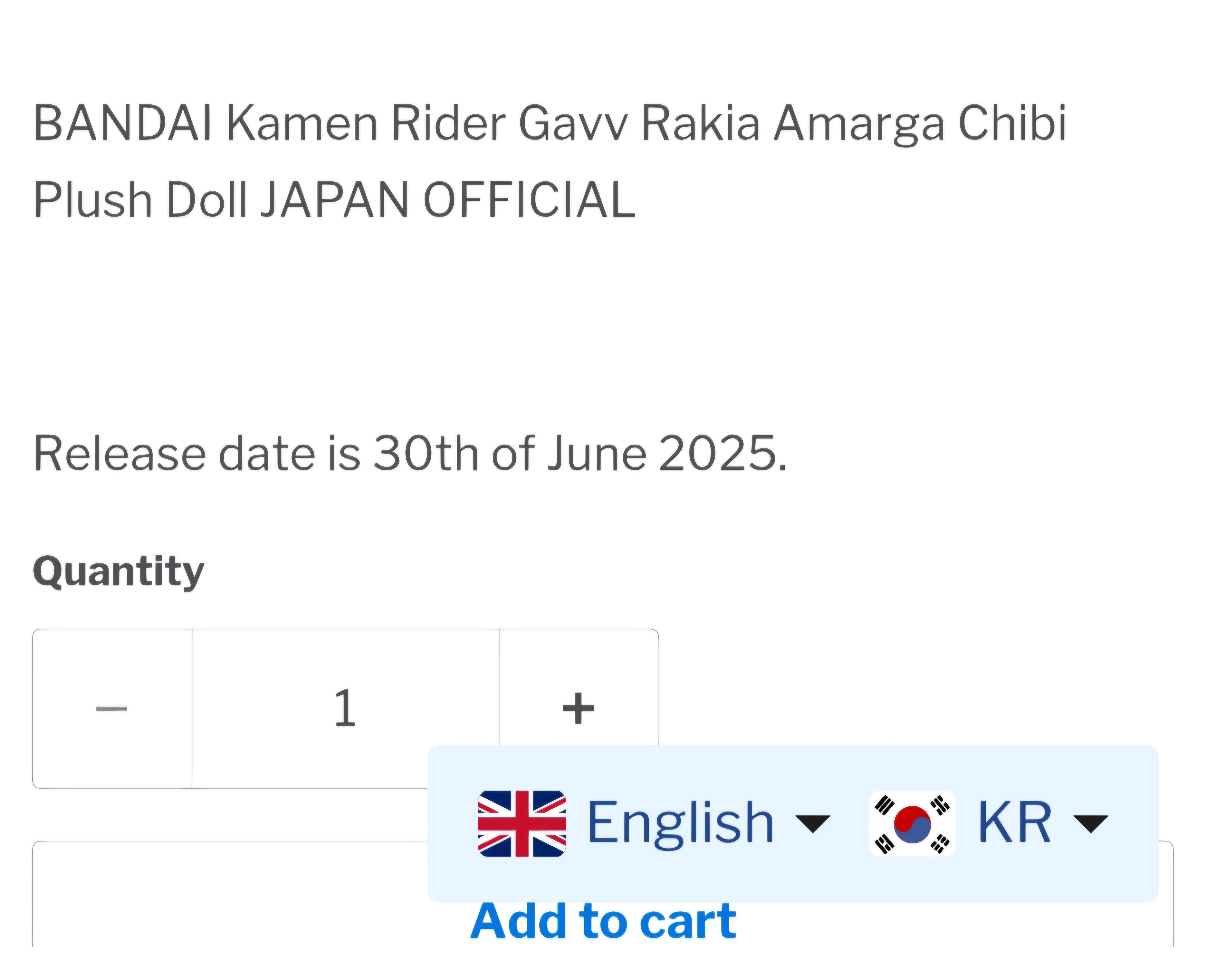
Task: Click the Release date text line
Action: pos(409,453)
